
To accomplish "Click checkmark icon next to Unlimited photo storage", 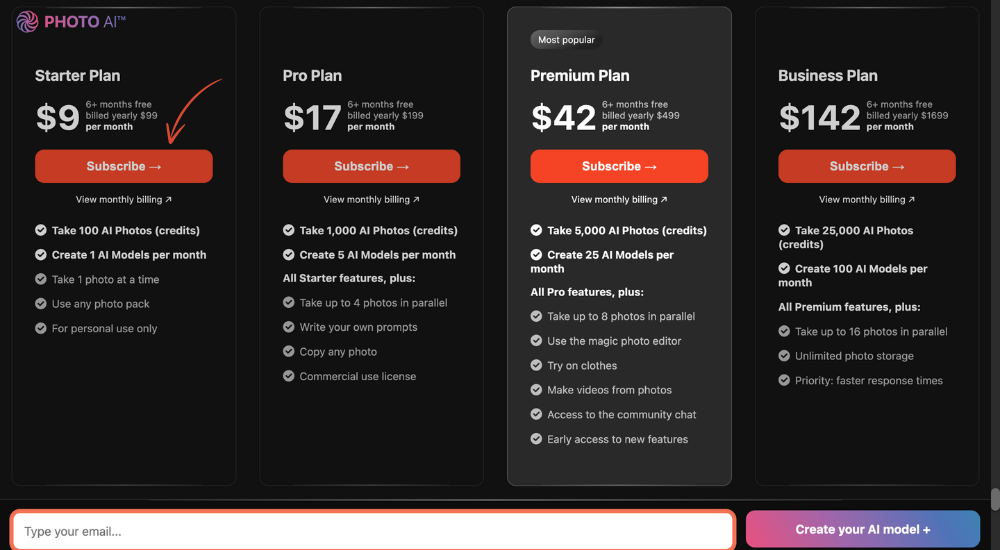I will (784, 355).
